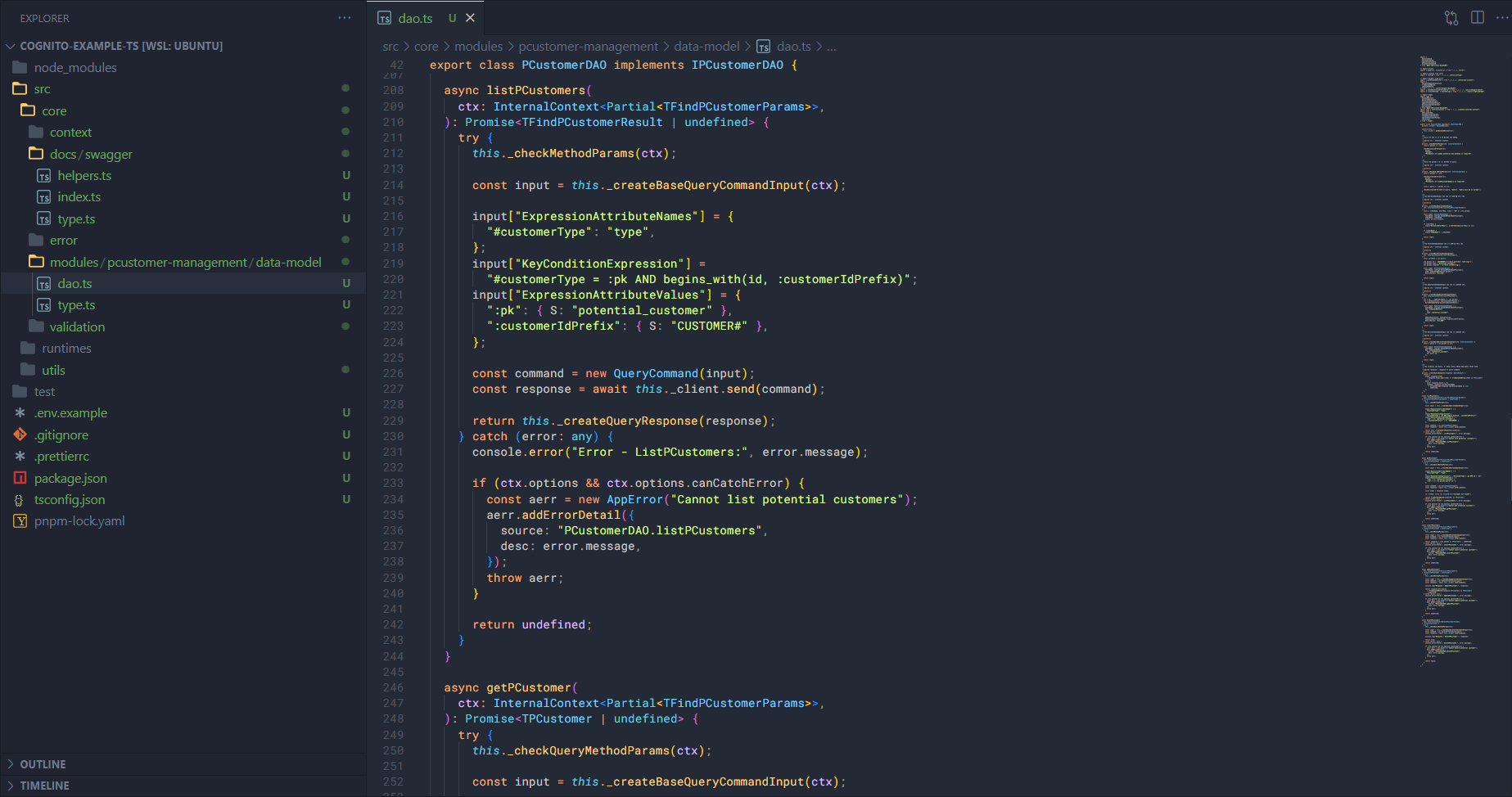
Task: Open Explorer views and more actions menu
Action: [x=345, y=18]
